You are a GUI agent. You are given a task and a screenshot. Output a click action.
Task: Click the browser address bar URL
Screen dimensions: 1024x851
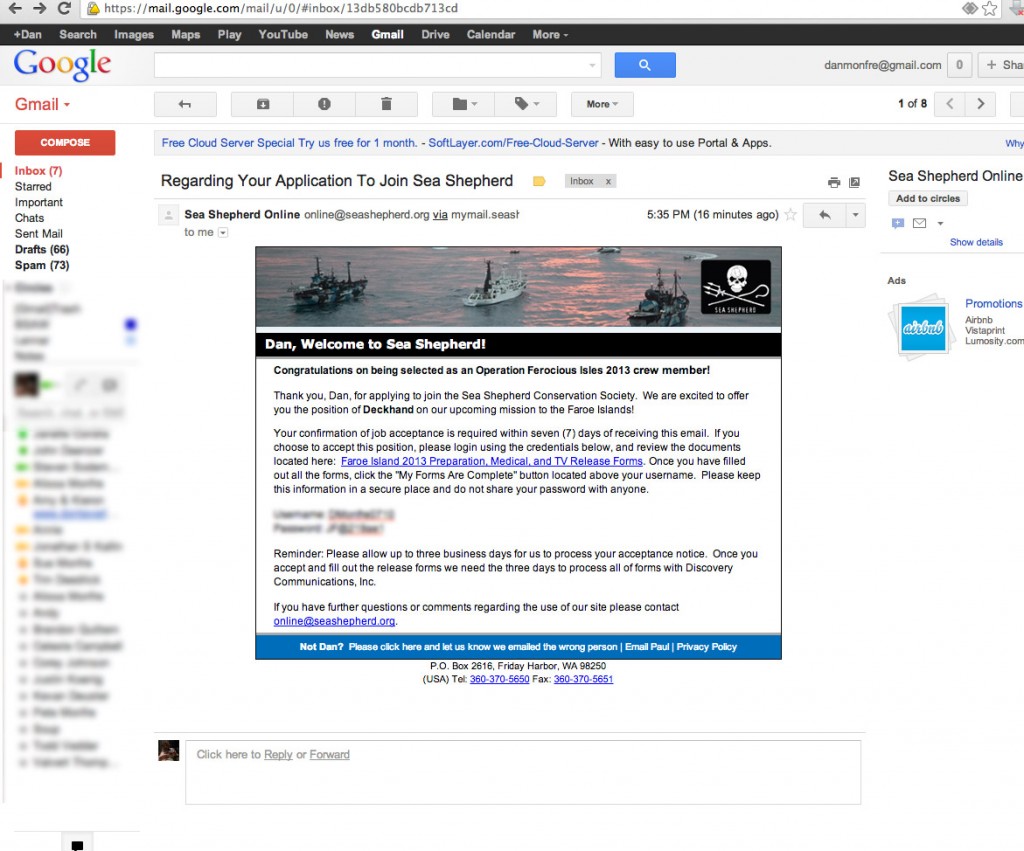[281, 8]
